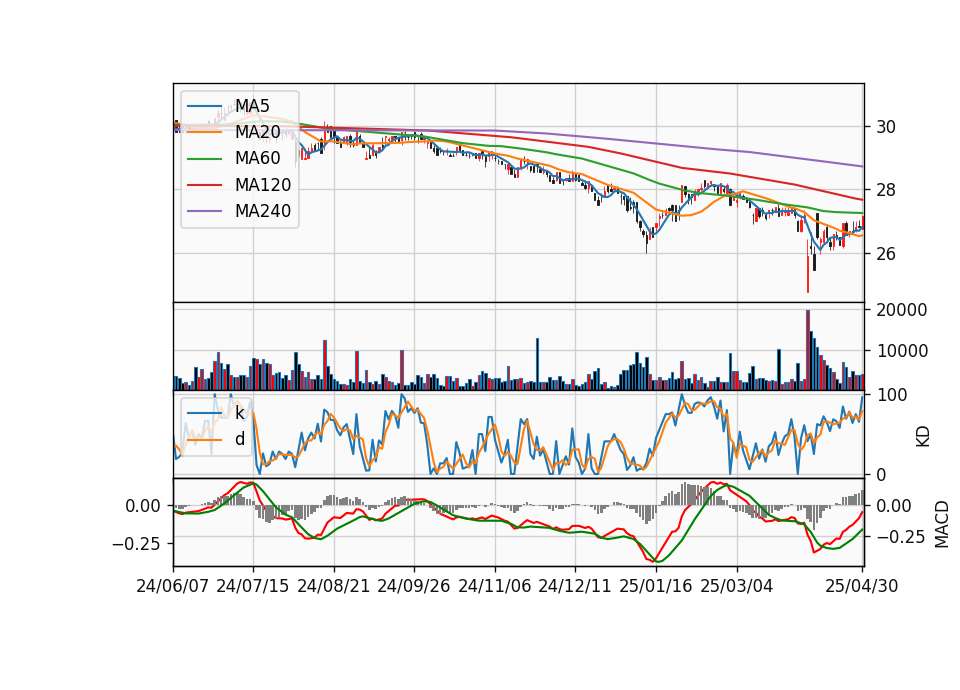Select the 'd' entry in KD legend

point(239,439)
